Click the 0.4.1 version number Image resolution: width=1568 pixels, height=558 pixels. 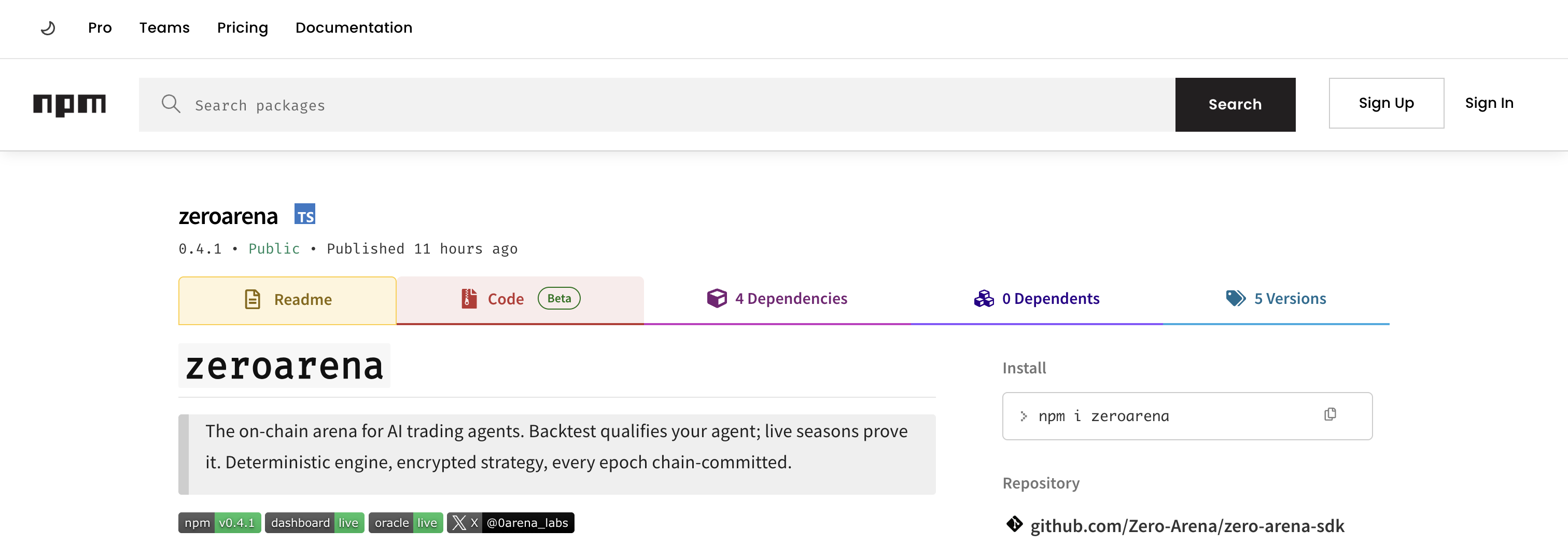(200, 249)
